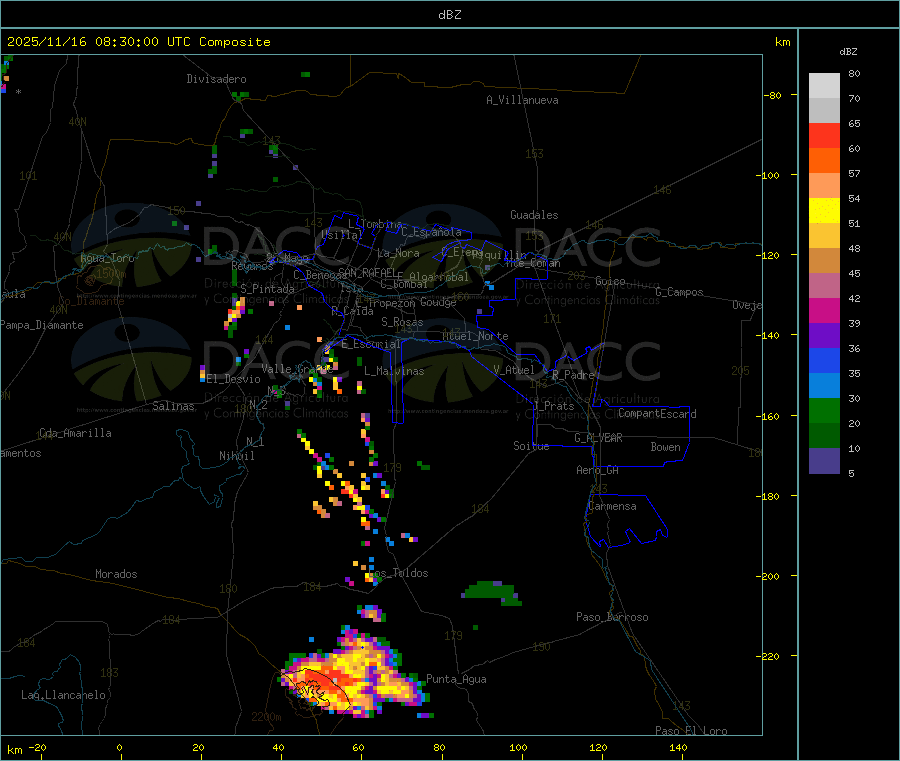
Task: Click the magenta 39-42 dBZ legend swatch
Action: pyautogui.click(x=824, y=310)
